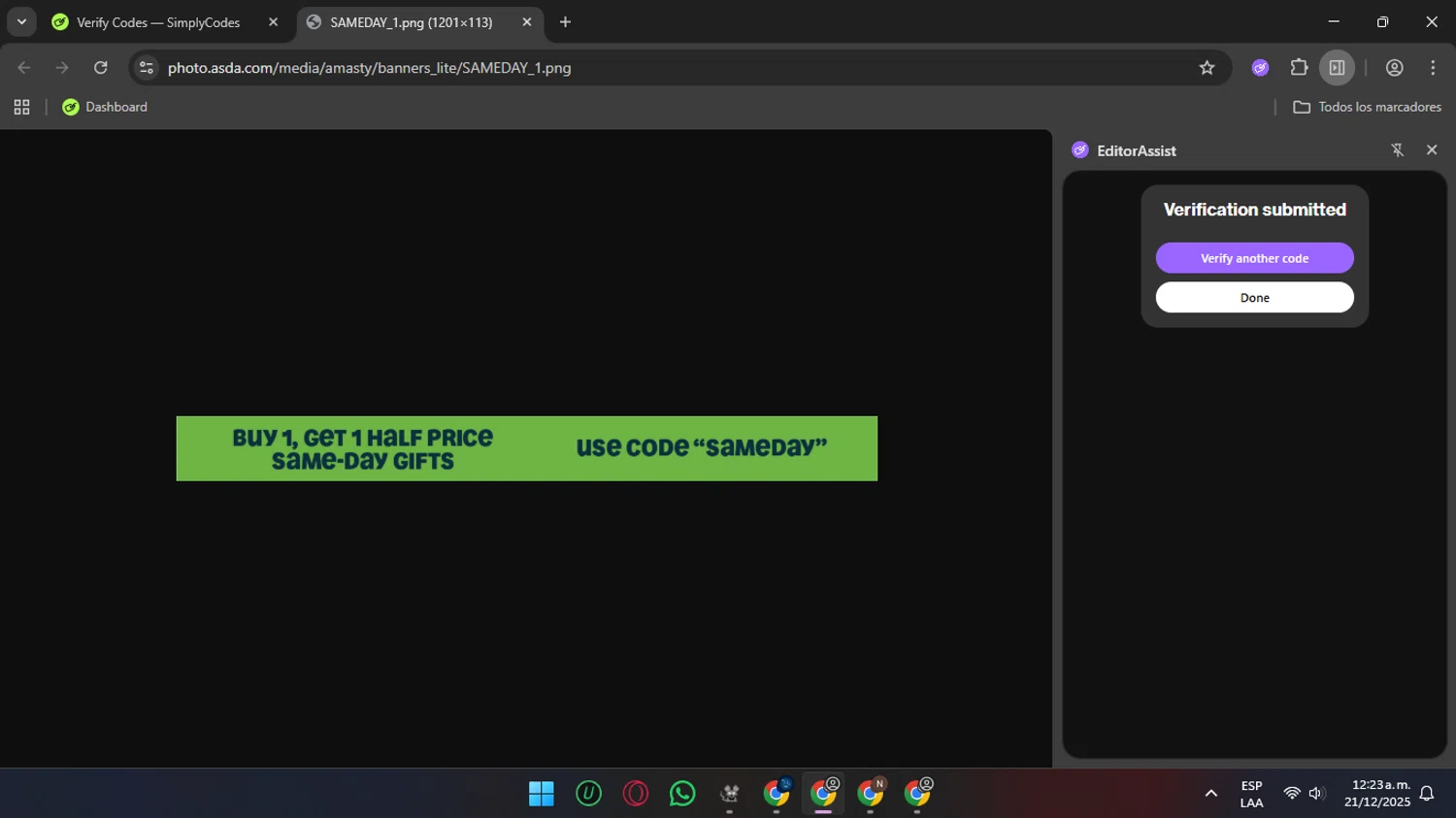Viewport: 1456px width, 818px height.
Task: Open the Chrome three-dot menu
Action: click(x=1433, y=68)
